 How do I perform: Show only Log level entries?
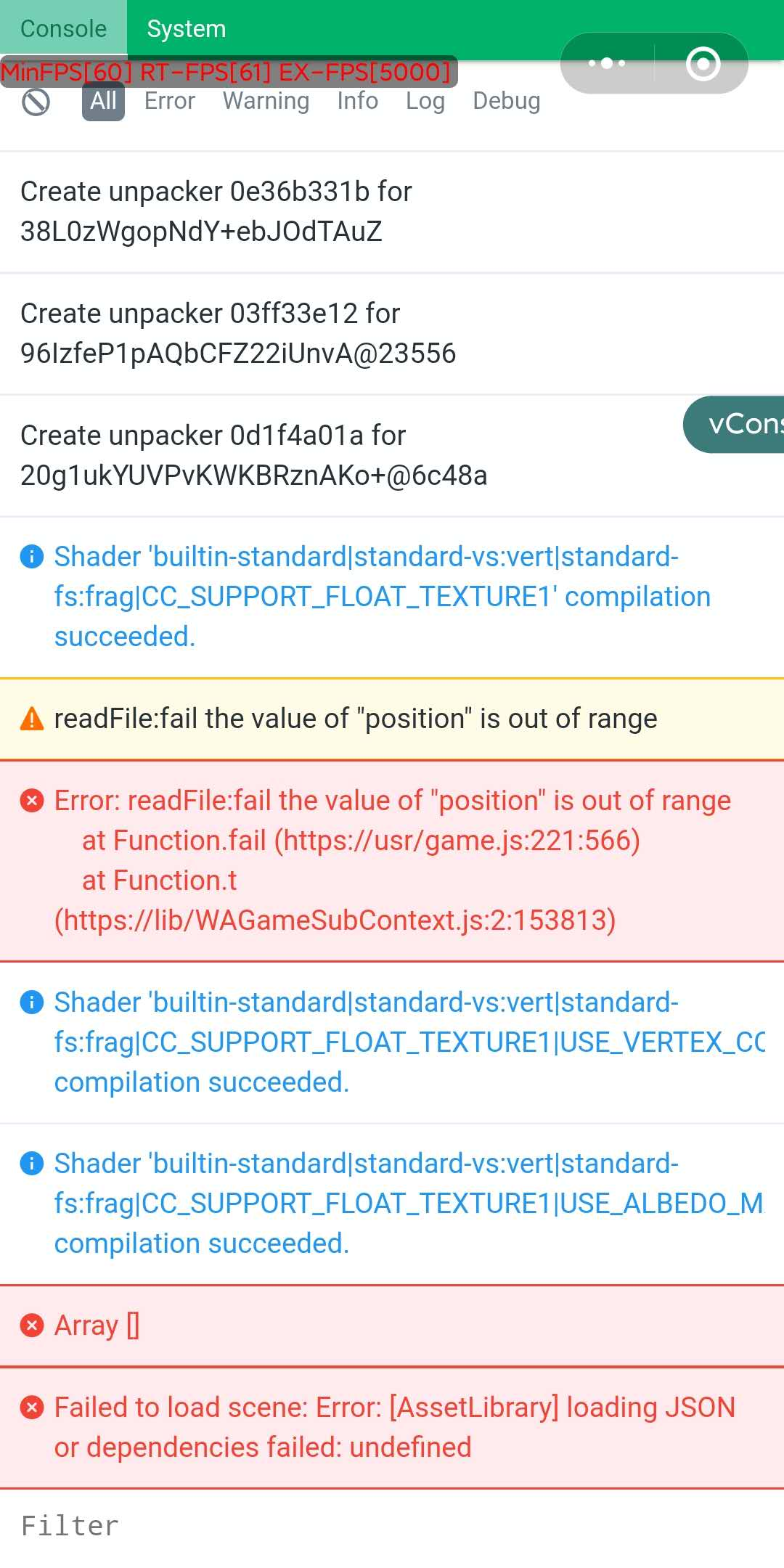(x=425, y=101)
